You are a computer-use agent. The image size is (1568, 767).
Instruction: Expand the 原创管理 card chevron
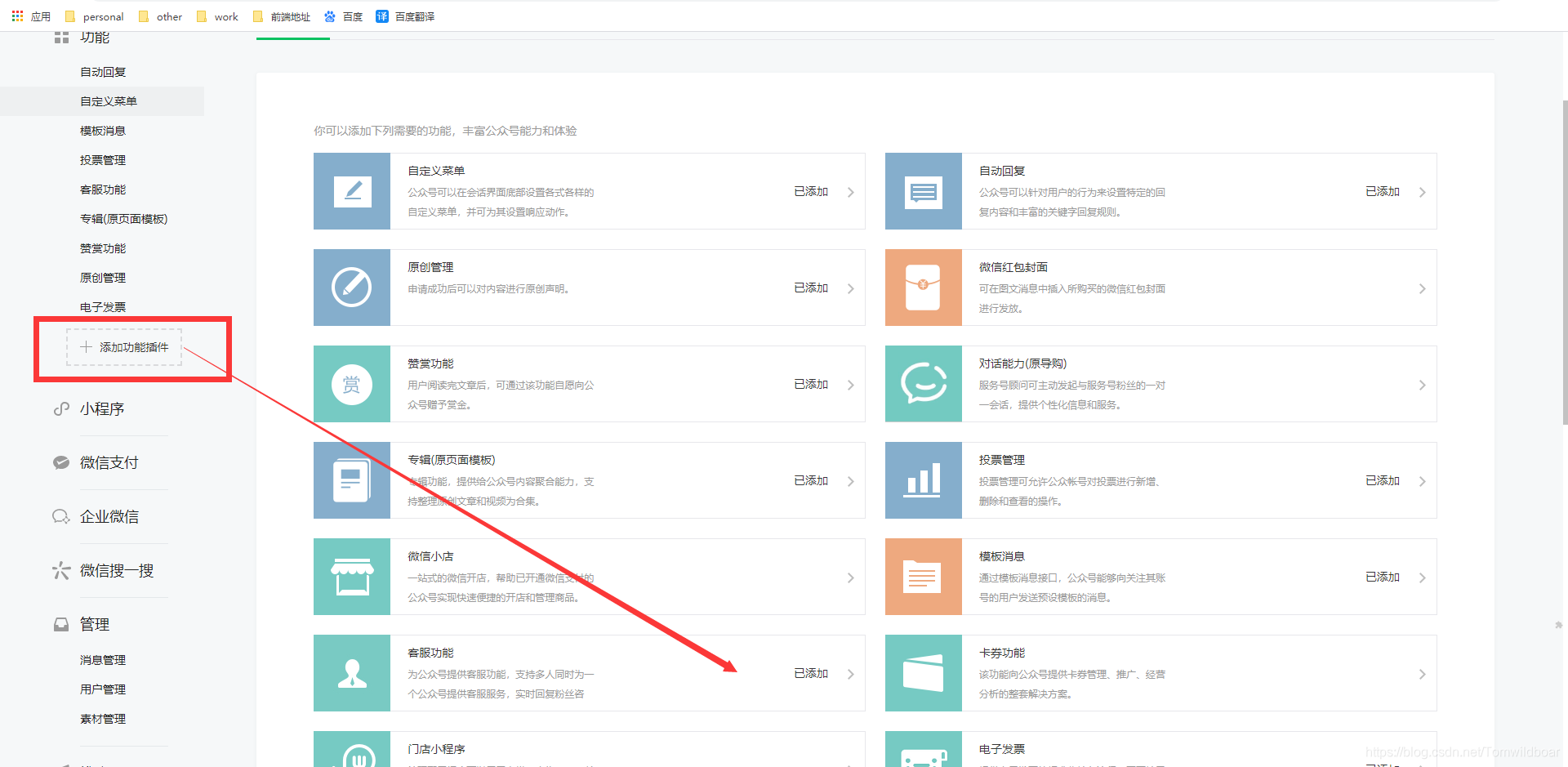[850, 288]
